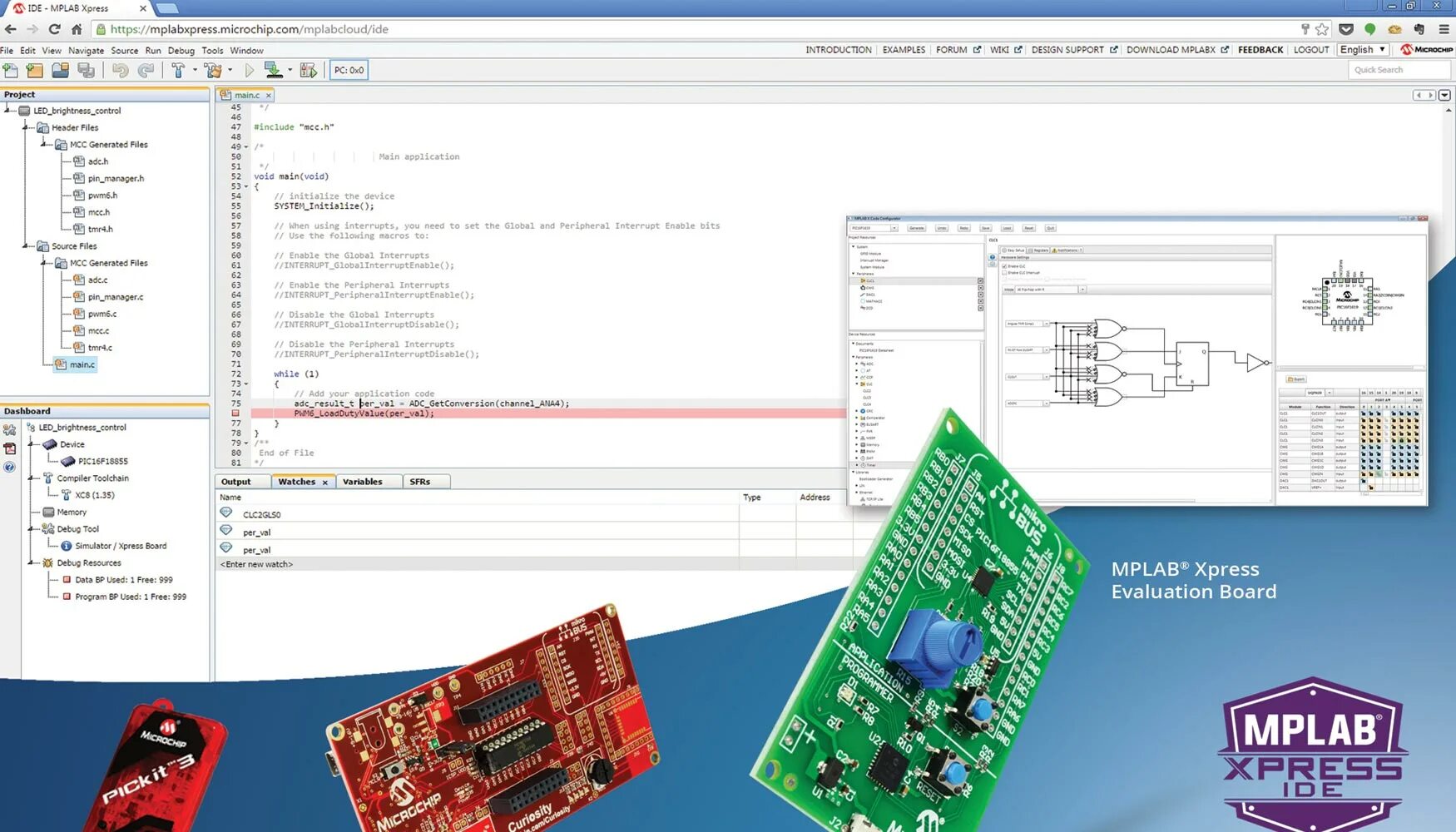Close the main.c editor tab
The image size is (1456, 832).
click(x=269, y=96)
